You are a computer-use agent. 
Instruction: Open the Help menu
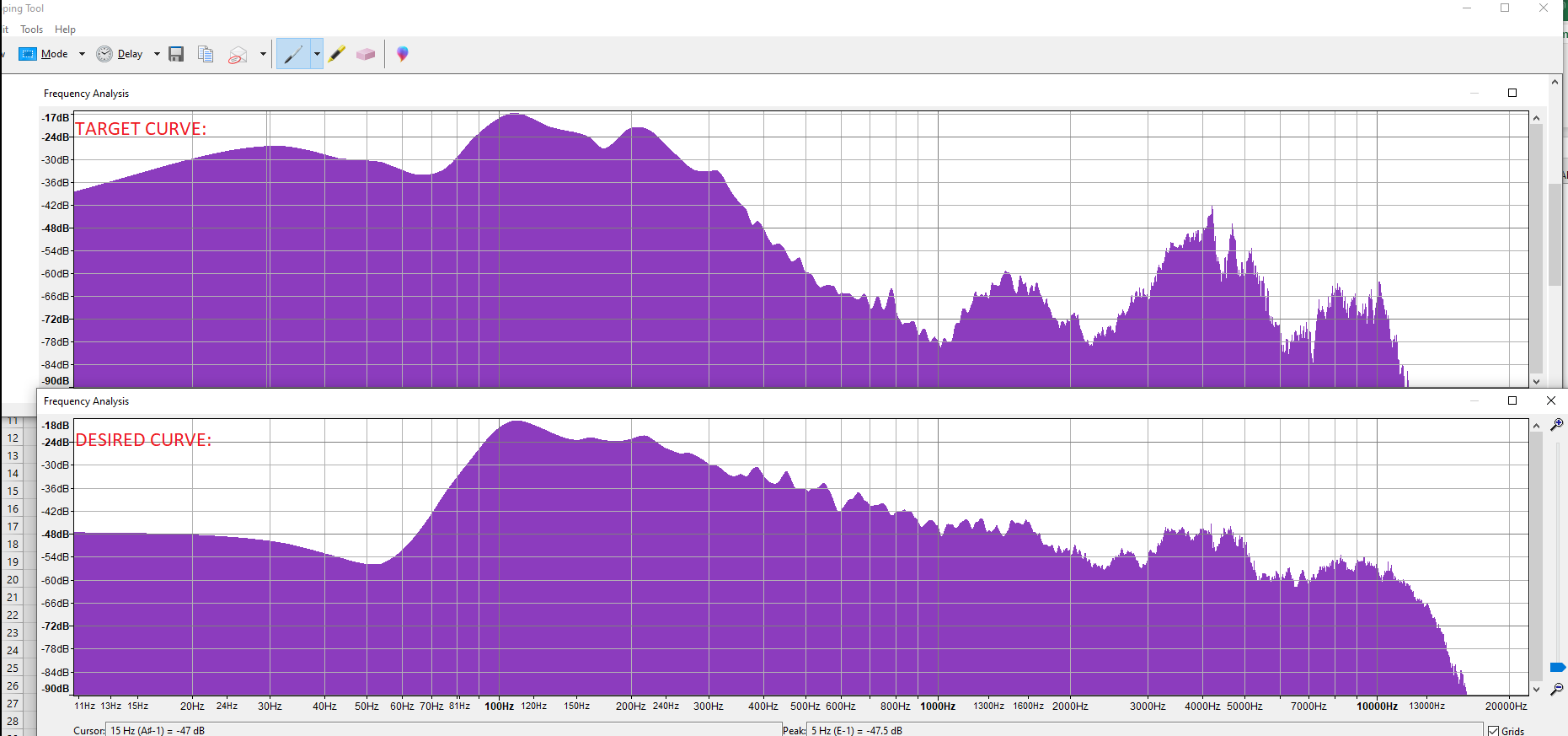point(65,30)
